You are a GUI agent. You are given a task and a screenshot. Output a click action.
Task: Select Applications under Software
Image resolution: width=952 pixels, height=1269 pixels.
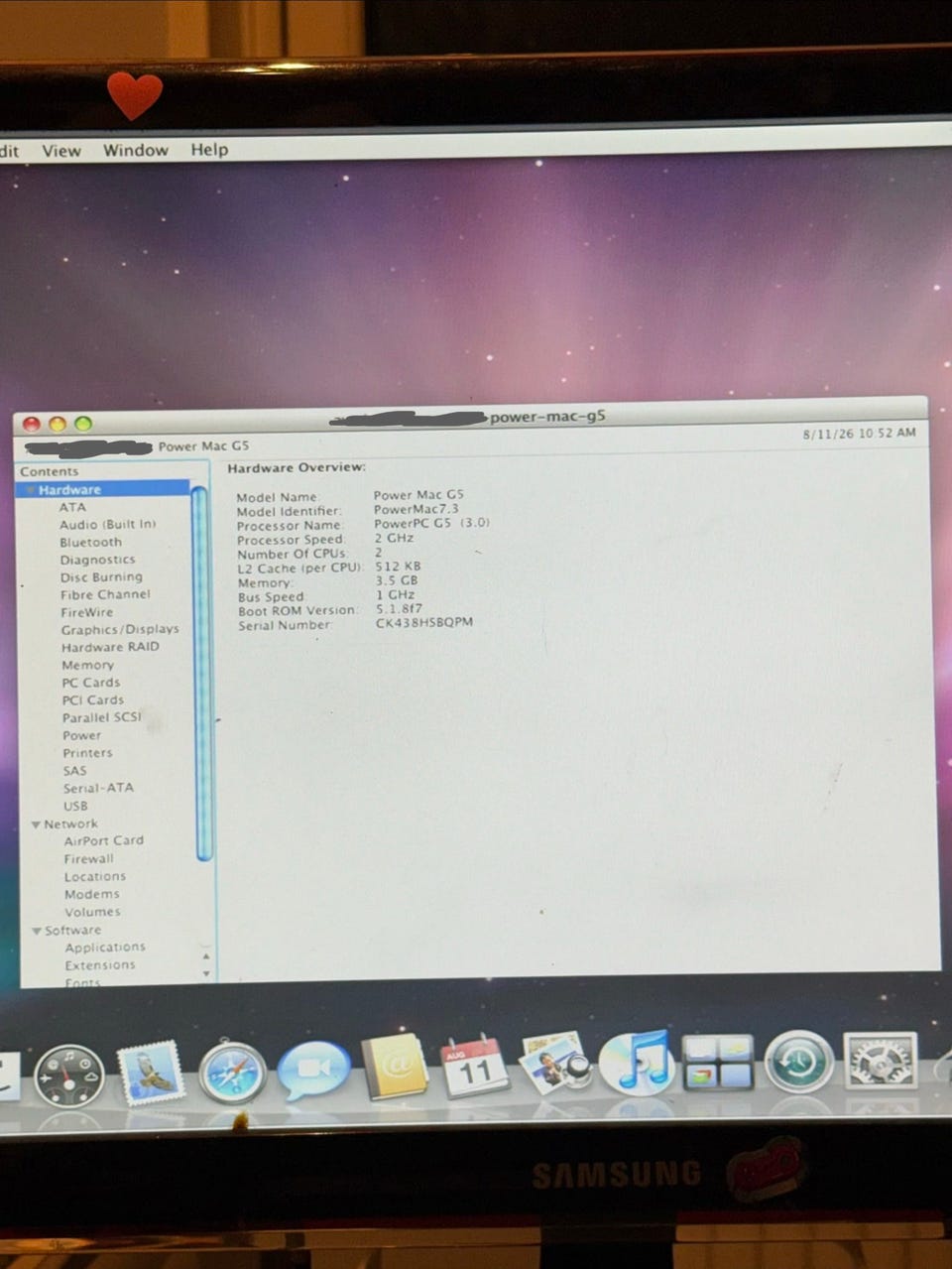tap(105, 948)
